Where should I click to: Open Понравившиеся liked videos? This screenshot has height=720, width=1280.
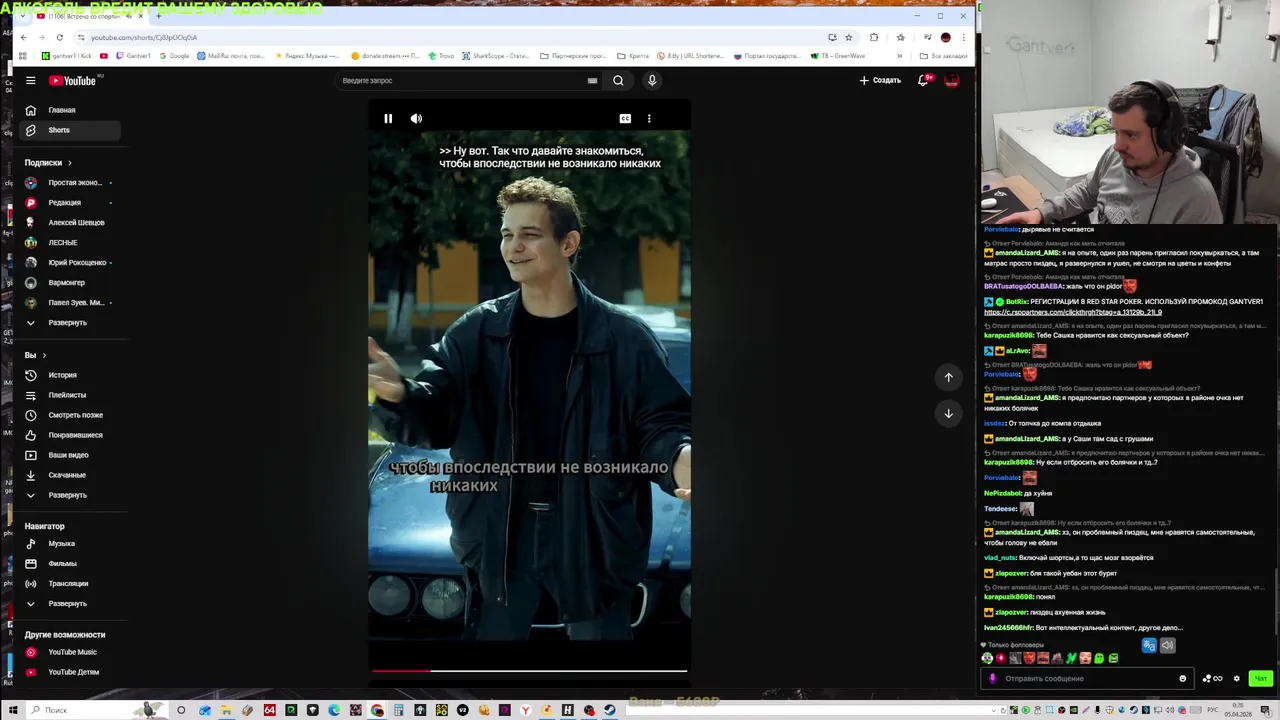click(70, 435)
